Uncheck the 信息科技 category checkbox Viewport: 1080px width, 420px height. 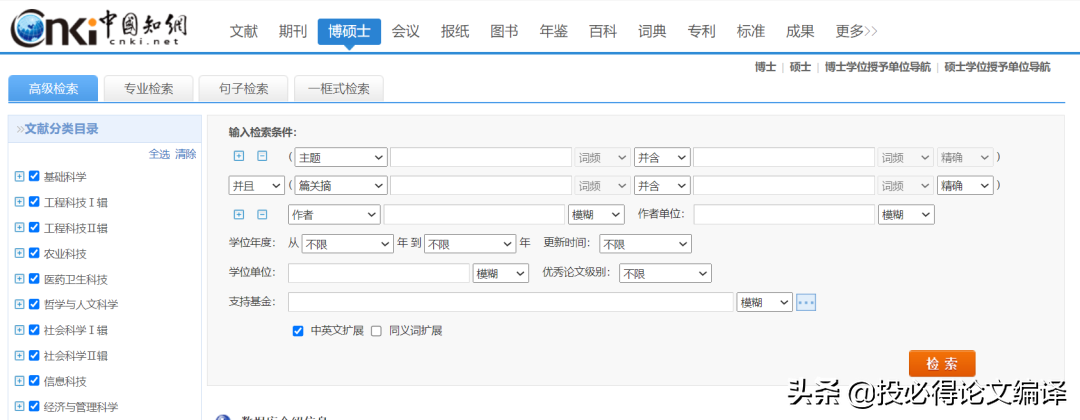pos(34,381)
